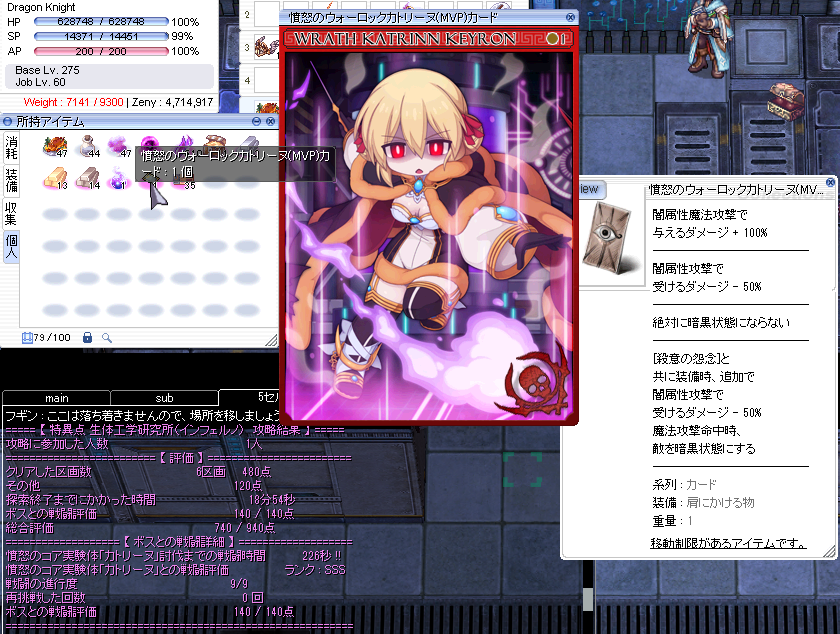Screen dimensions: 840x634
Task: Click the 再挑戦した回数 0 回 chat line
Action: pos(134,598)
